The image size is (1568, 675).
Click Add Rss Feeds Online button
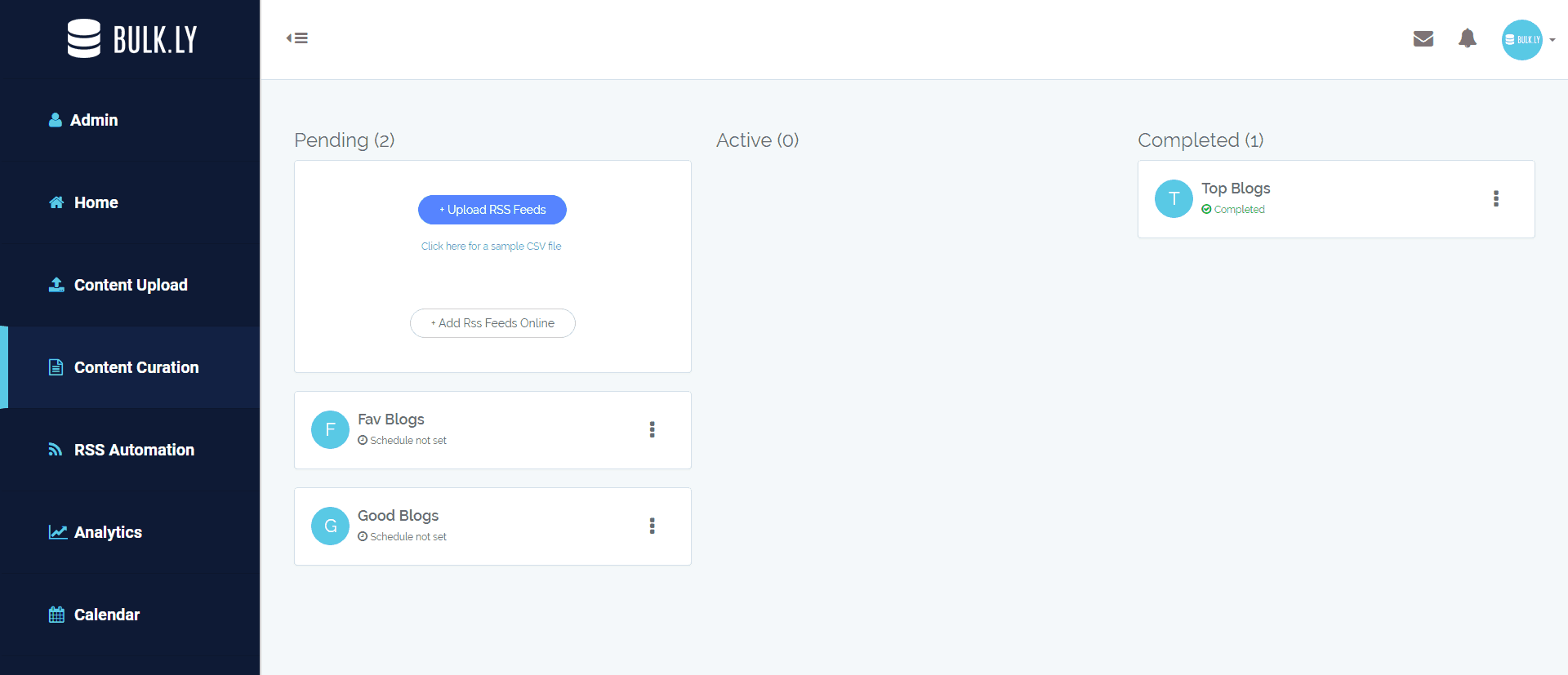492,323
